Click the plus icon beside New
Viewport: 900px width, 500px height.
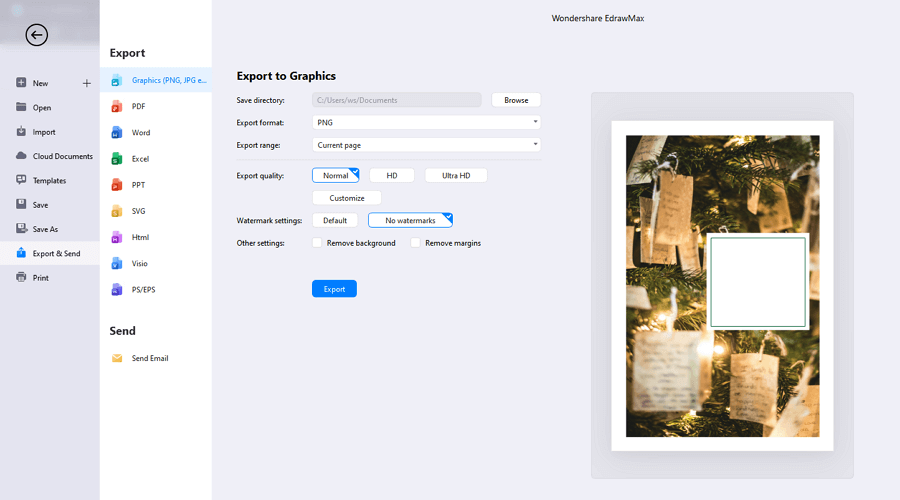click(87, 83)
